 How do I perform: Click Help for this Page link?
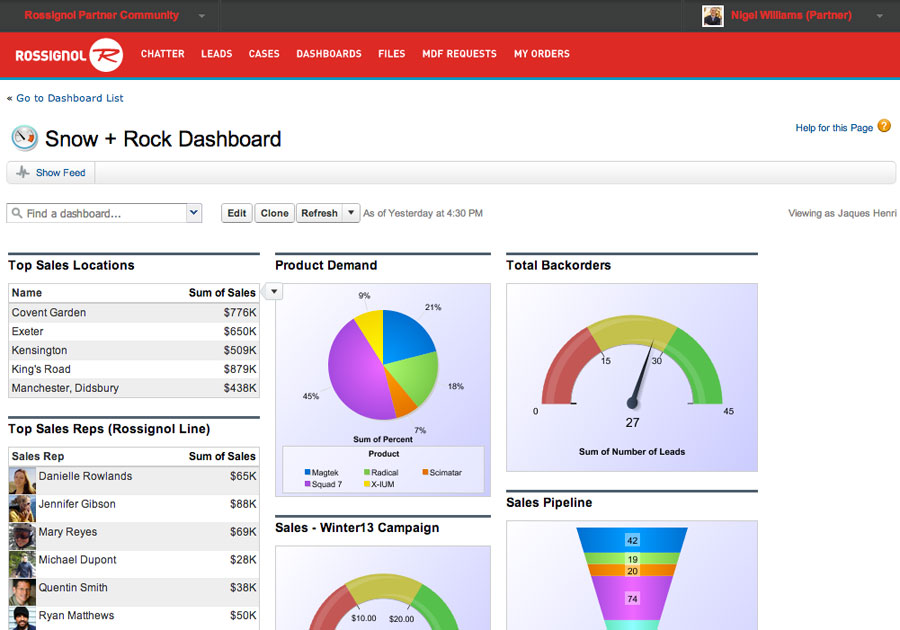coord(834,127)
